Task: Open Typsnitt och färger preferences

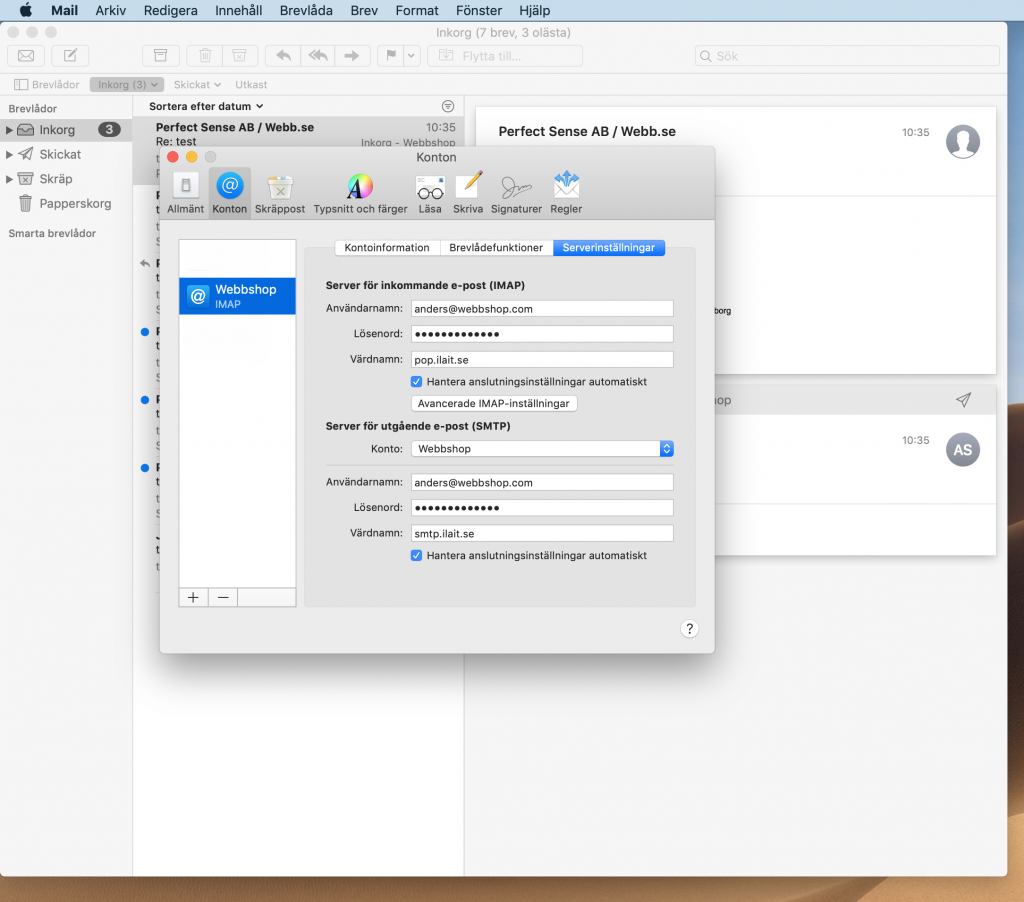Action: (x=360, y=193)
